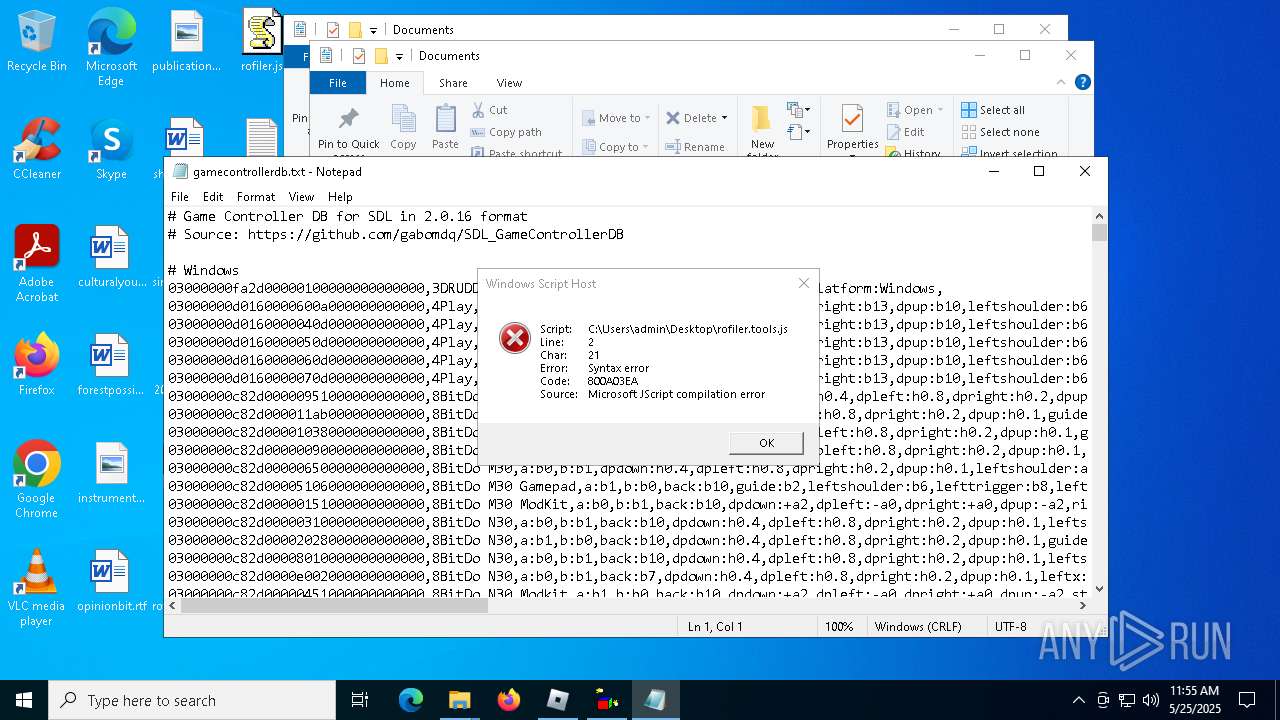Click the taskbar search box
Screen dimensions: 1280x720
pyautogui.click(x=192, y=700)
